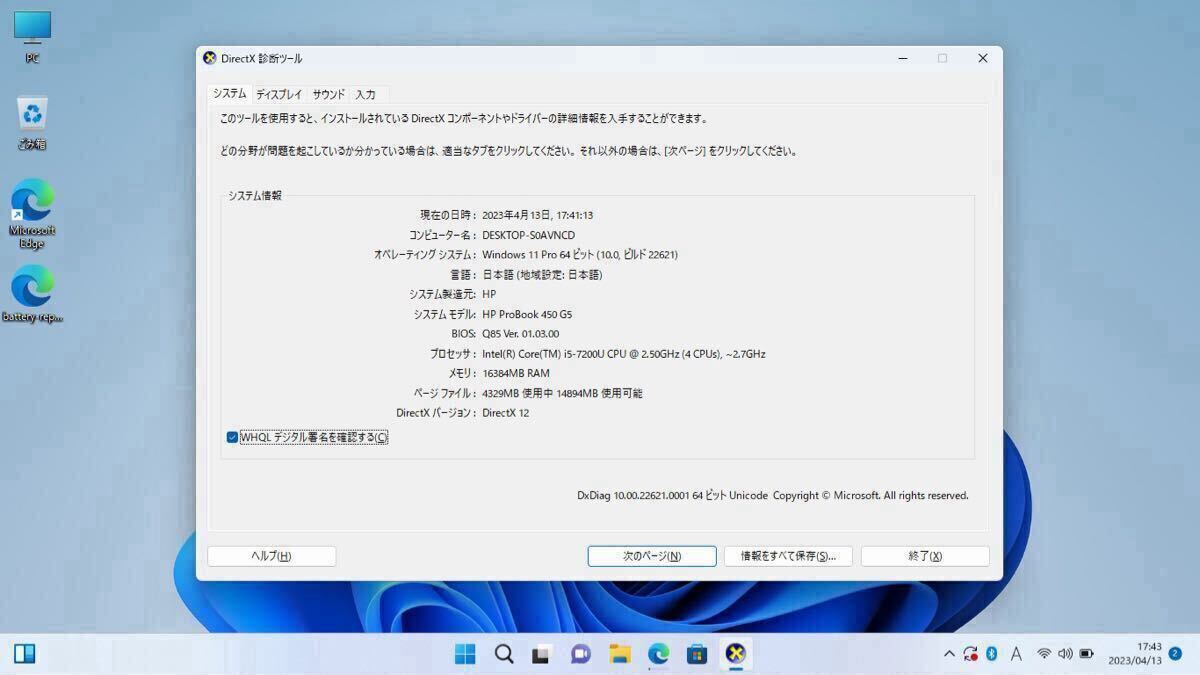Minimize the DirectX 診断ツール window
This screenshot has height=675, width=1200.
903,58
